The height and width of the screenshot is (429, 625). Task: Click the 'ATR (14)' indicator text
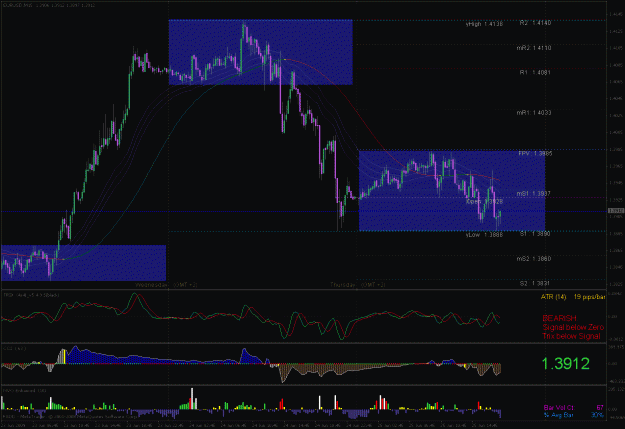(x=553, y=297)
